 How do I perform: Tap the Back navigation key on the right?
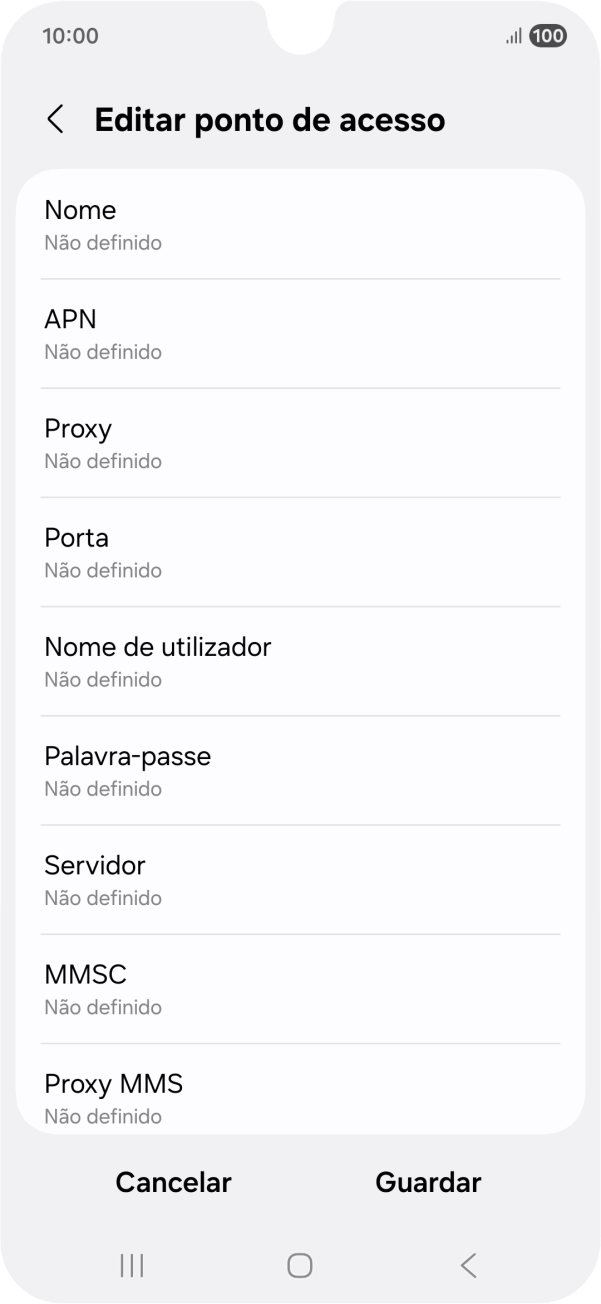[x=468, y=1264]
